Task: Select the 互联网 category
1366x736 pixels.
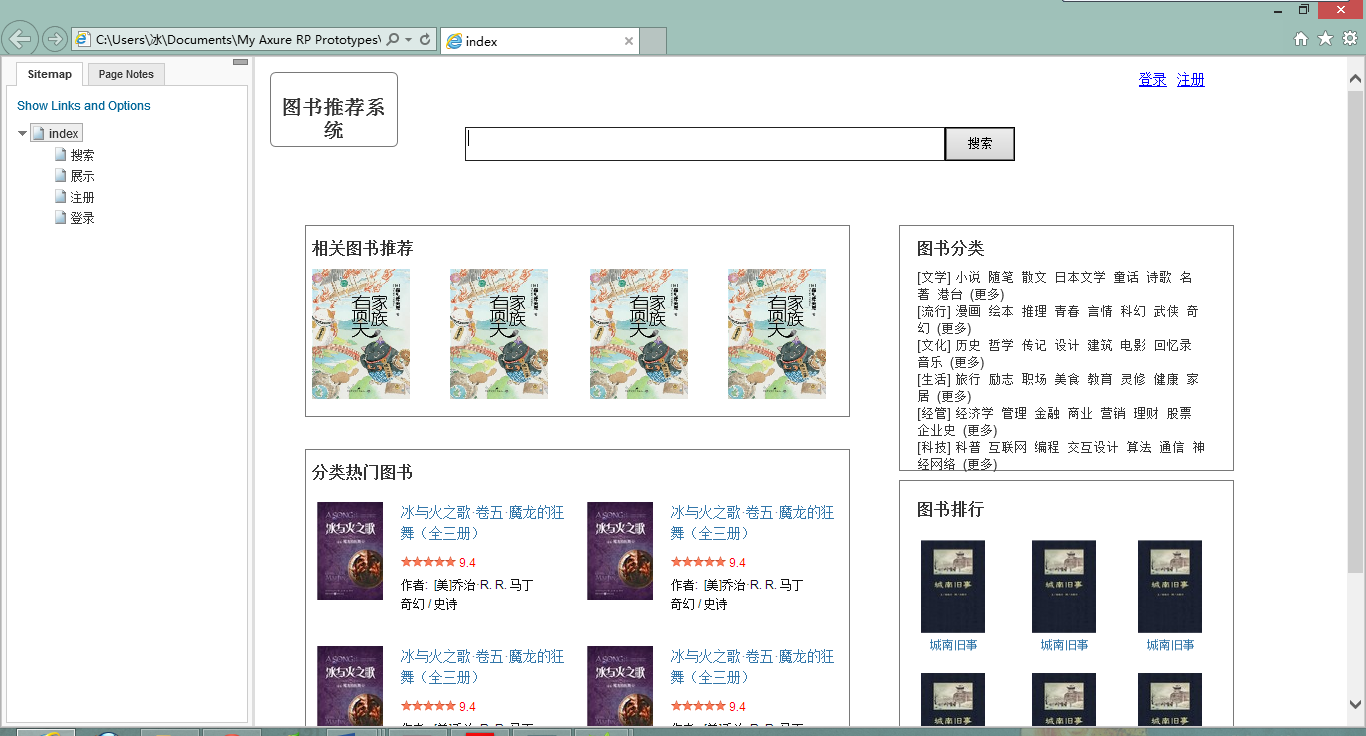Action: (x=1008, y=448)
